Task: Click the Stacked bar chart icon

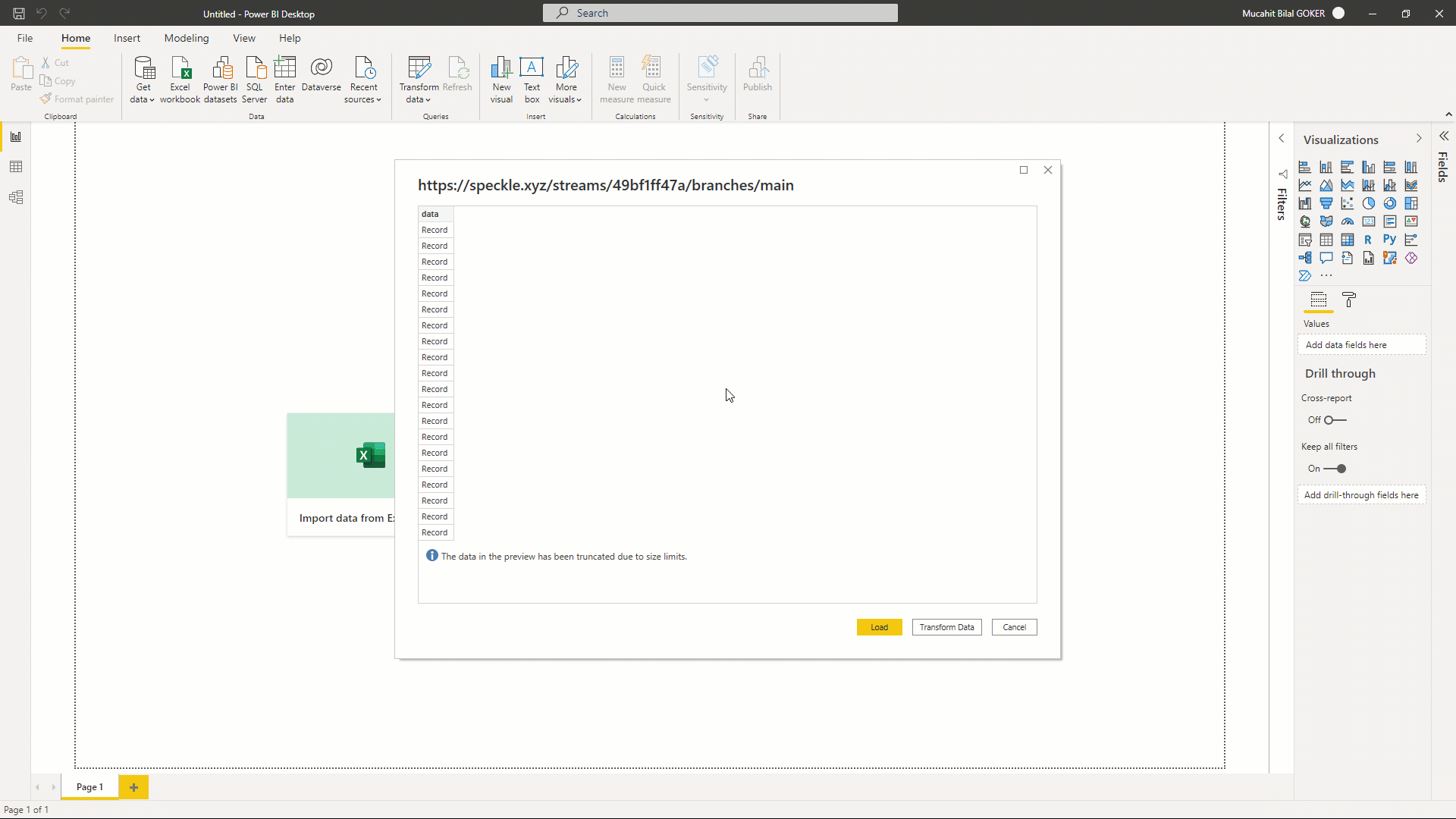Action: coord(1305,166)
